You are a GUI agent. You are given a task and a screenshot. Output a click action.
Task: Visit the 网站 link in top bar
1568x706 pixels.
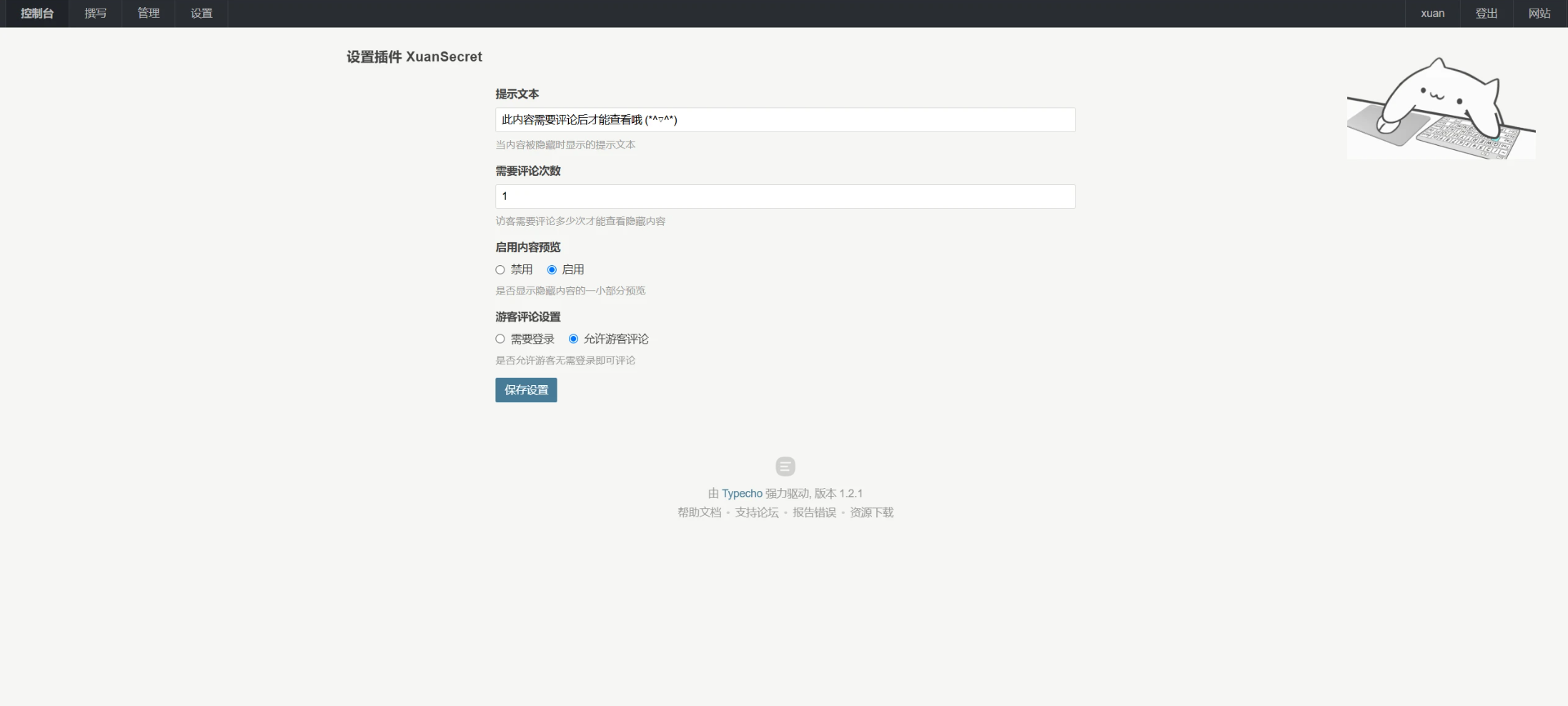(1539, 14)
